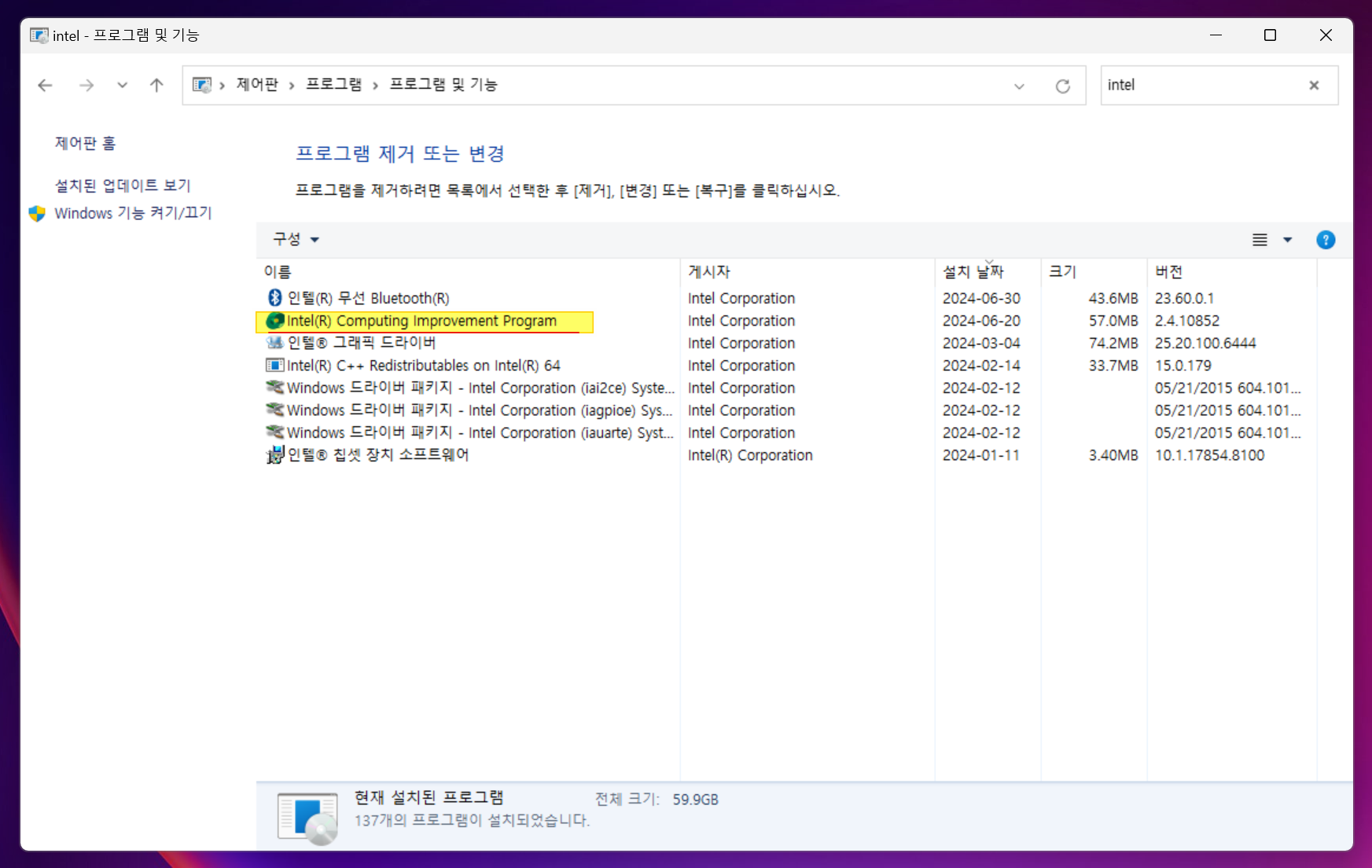Select the 인텔® 그래픽 드라이버 entry

(x=362, y=343)
